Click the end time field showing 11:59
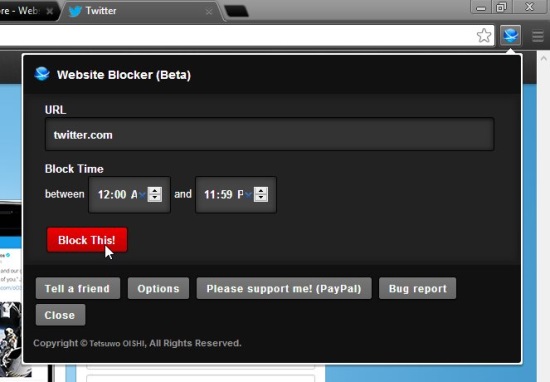Viewport: 550px width, 382px height. [x=236, y=195]
